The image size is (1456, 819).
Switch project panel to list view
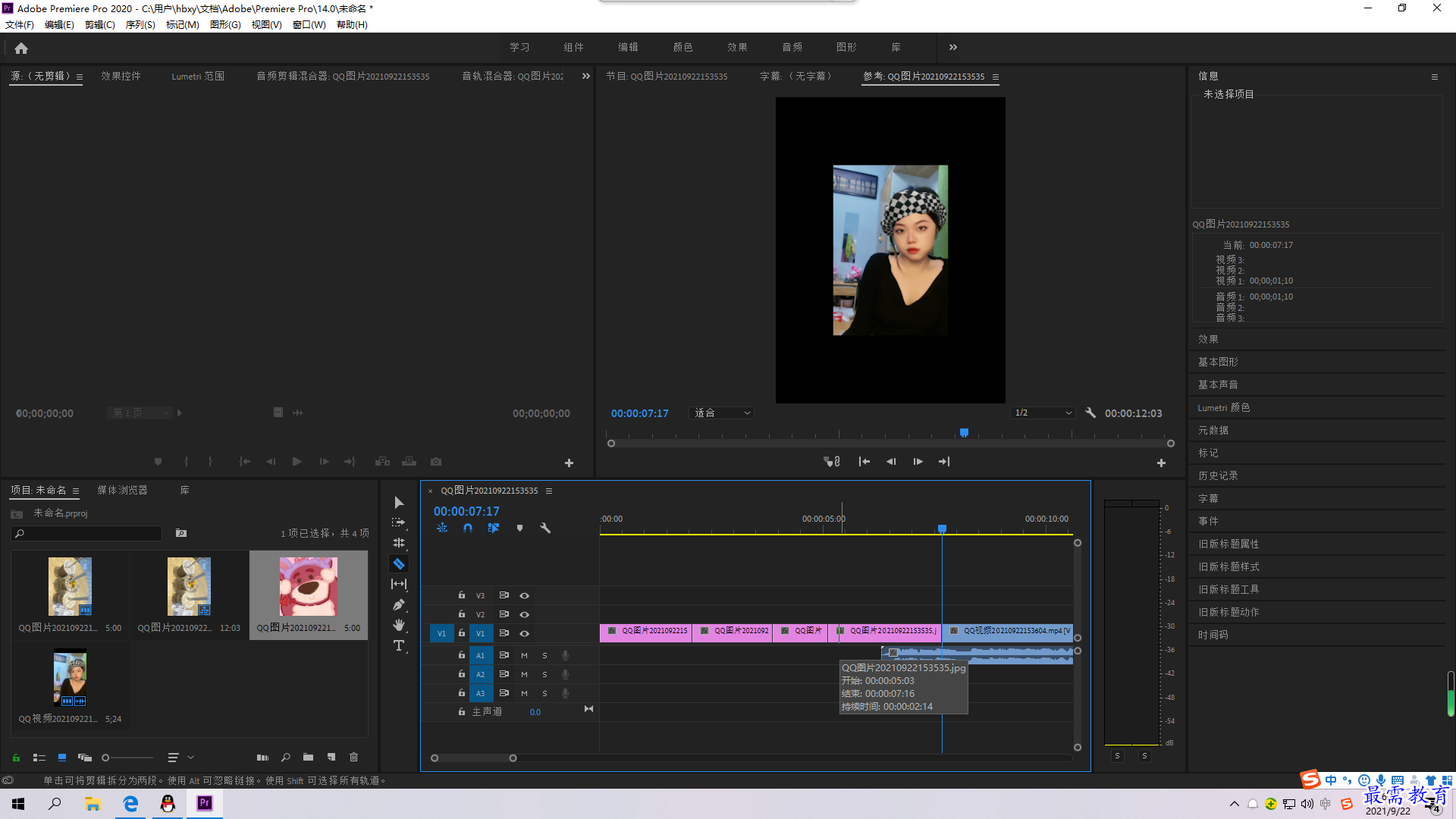39,758
